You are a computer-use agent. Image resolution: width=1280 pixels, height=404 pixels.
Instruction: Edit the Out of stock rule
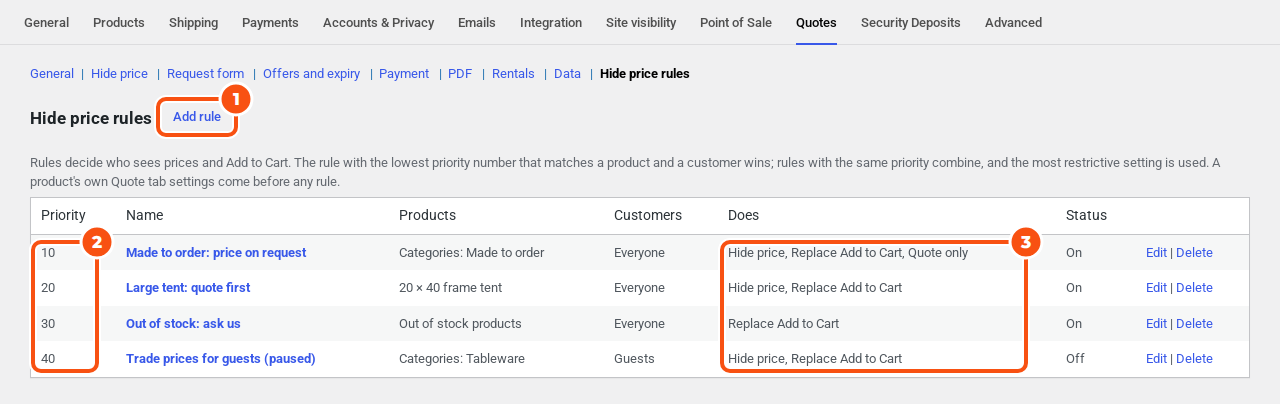coord(1156,324)
